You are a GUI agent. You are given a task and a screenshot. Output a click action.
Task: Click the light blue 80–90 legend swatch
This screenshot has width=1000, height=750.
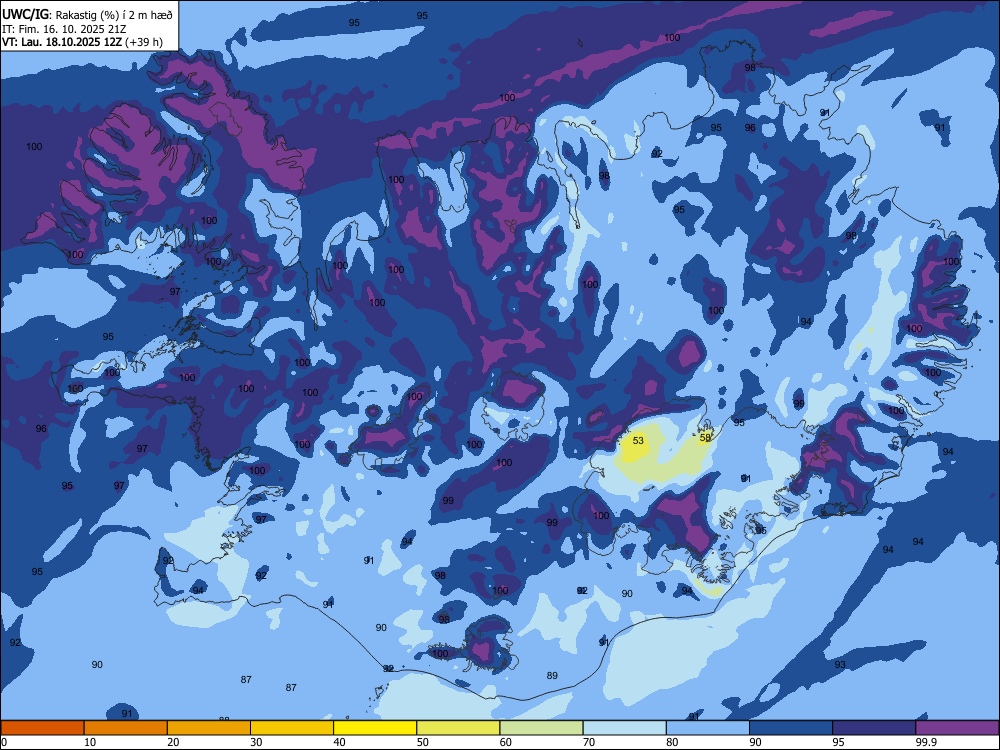click(x=708, y=728)
